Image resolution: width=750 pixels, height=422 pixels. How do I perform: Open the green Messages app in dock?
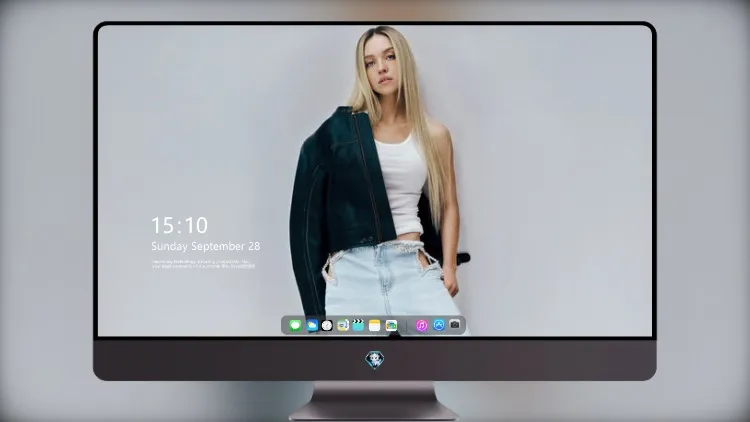[295, 326]
